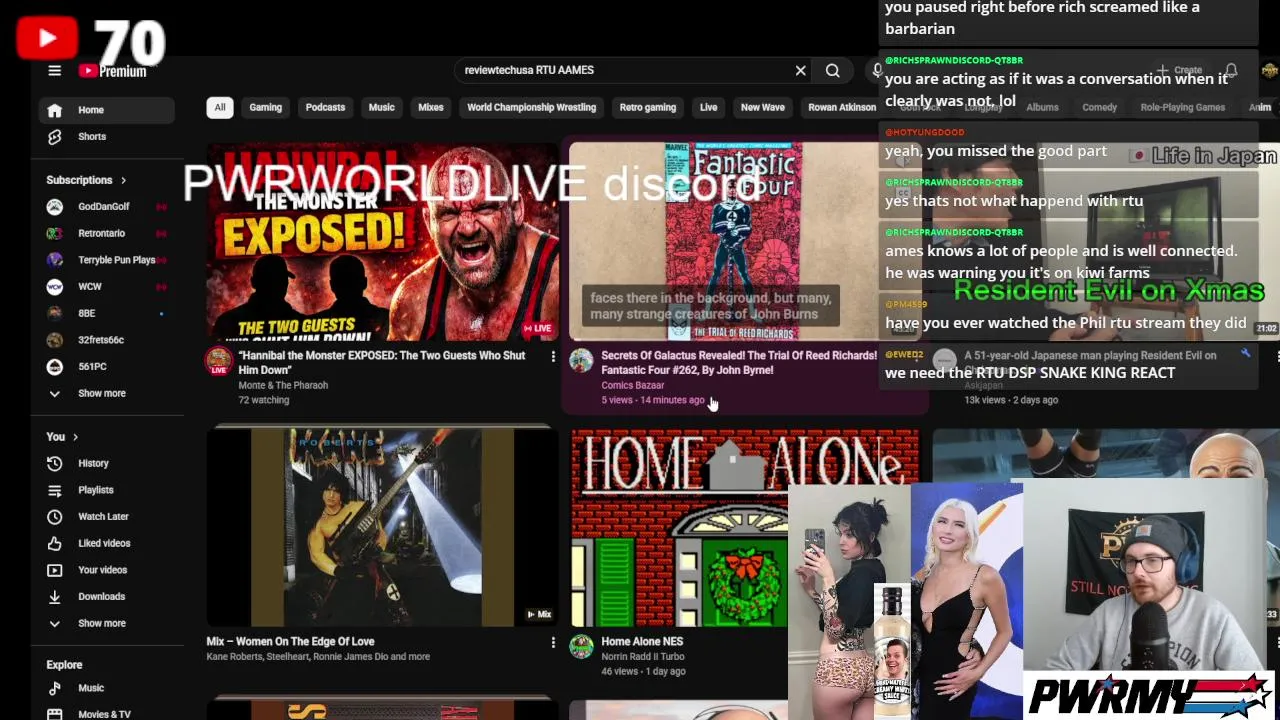This screenshot has height=720, width=1280.
Task: Open the WCW subscription channel
Action: point(107,286)
